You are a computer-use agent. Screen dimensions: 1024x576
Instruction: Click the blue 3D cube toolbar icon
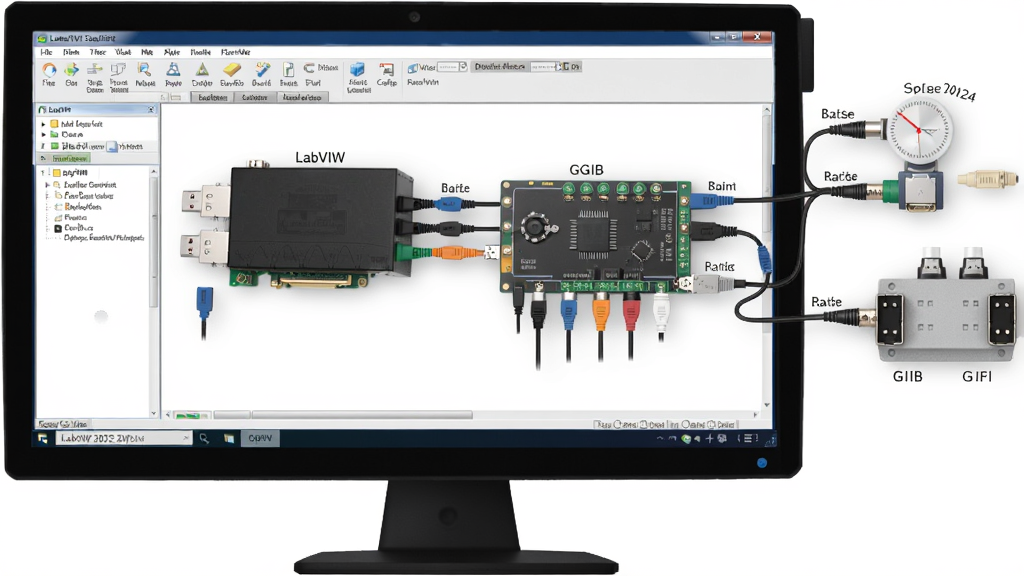357,69
